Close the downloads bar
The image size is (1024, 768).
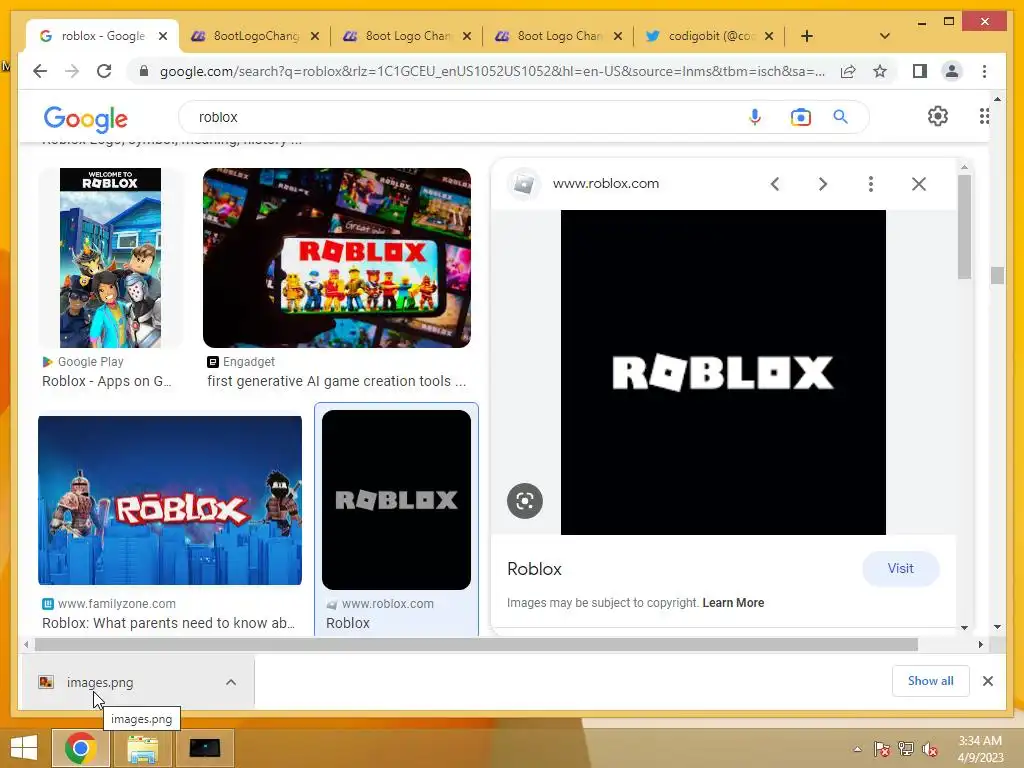tap(987, 681)
